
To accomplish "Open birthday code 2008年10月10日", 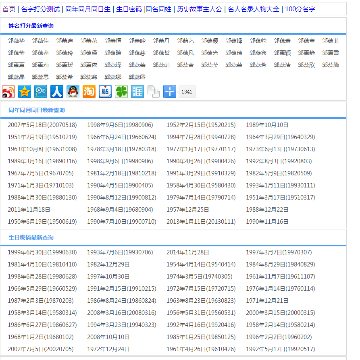I will 108,337.
